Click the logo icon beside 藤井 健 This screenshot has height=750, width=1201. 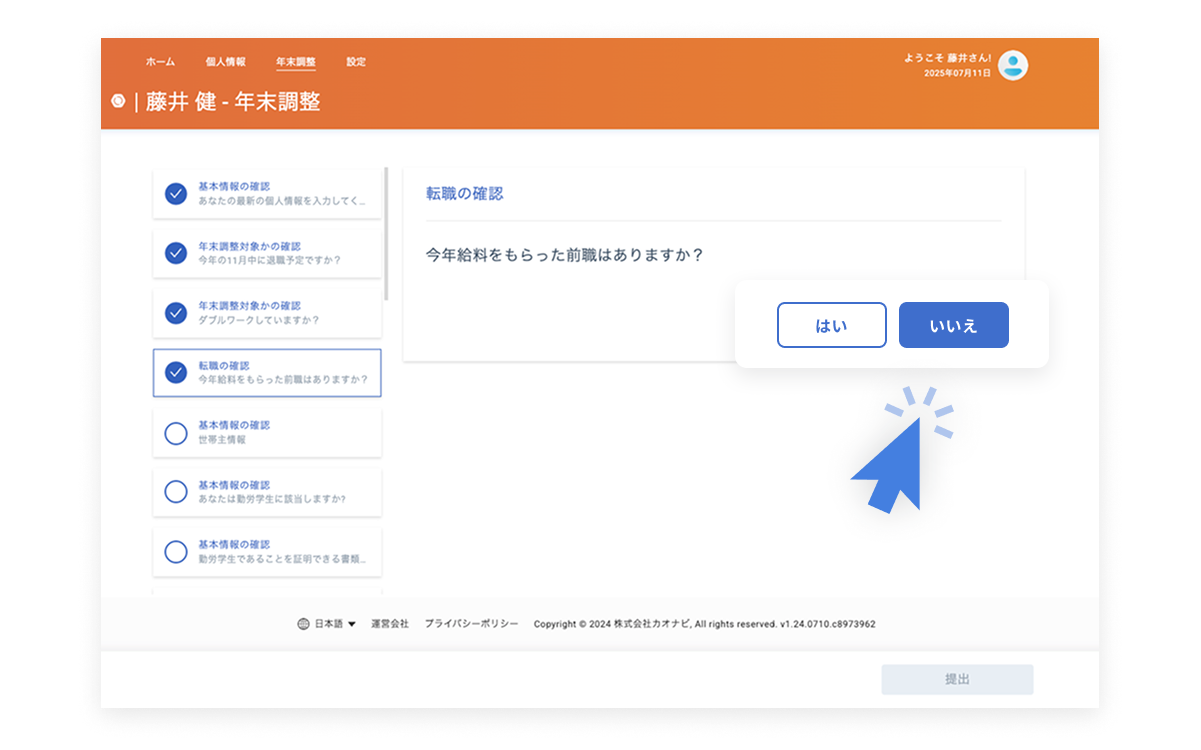(118, 101)
